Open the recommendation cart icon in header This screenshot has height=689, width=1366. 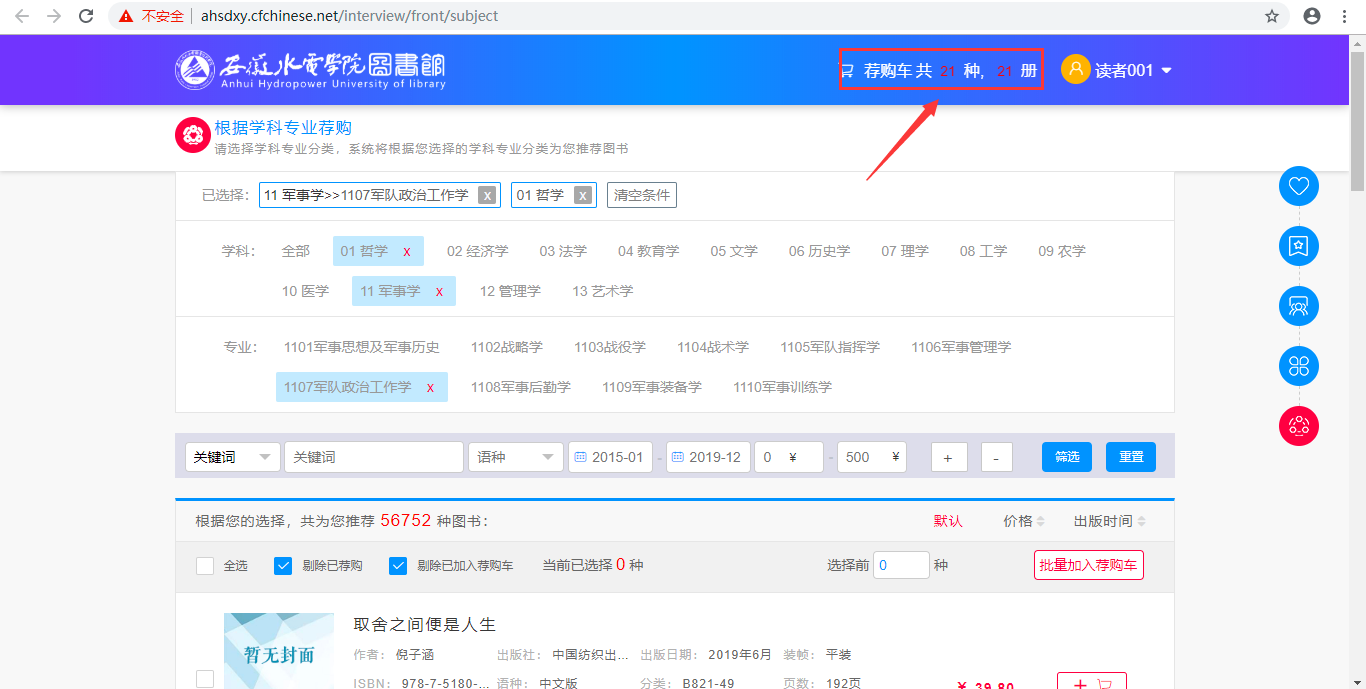847,71
